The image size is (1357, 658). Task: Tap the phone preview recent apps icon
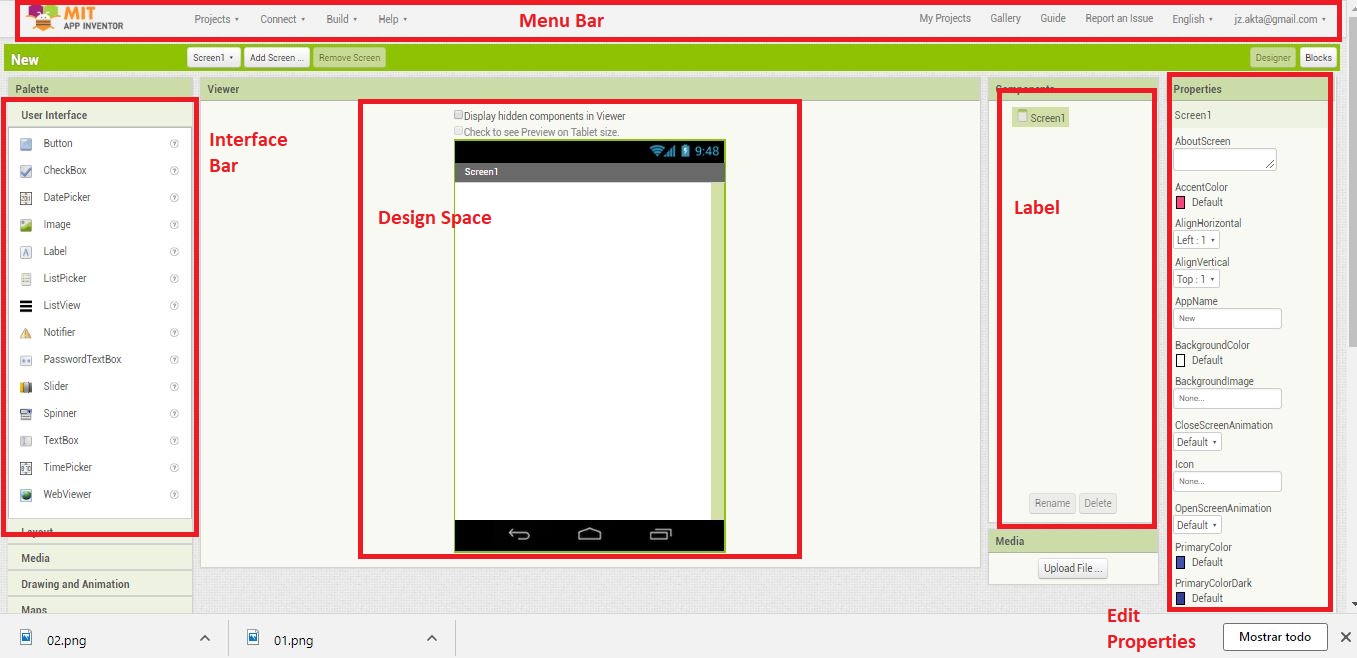[661, 535]
